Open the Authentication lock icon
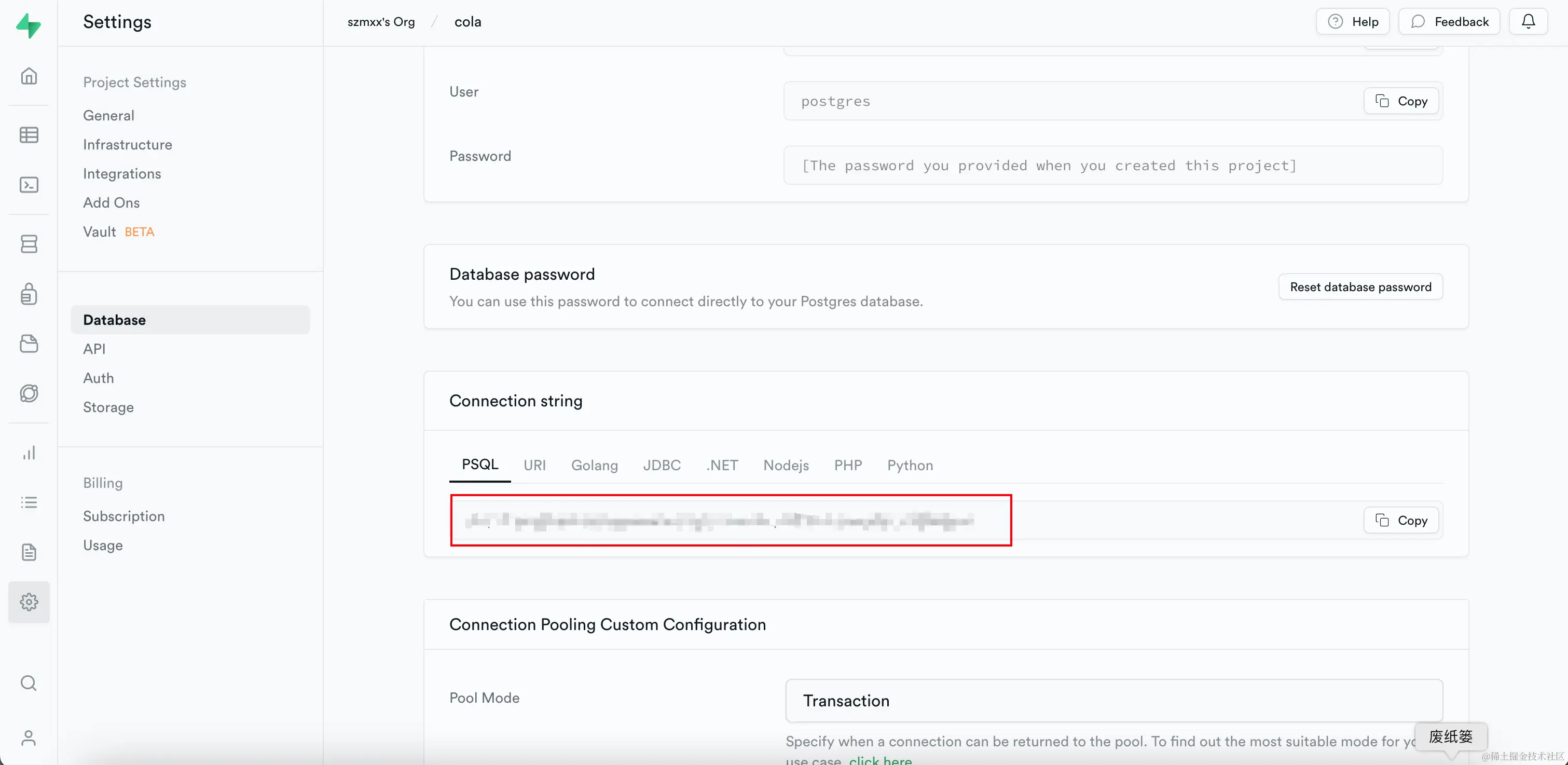 (x=29, y=294)
